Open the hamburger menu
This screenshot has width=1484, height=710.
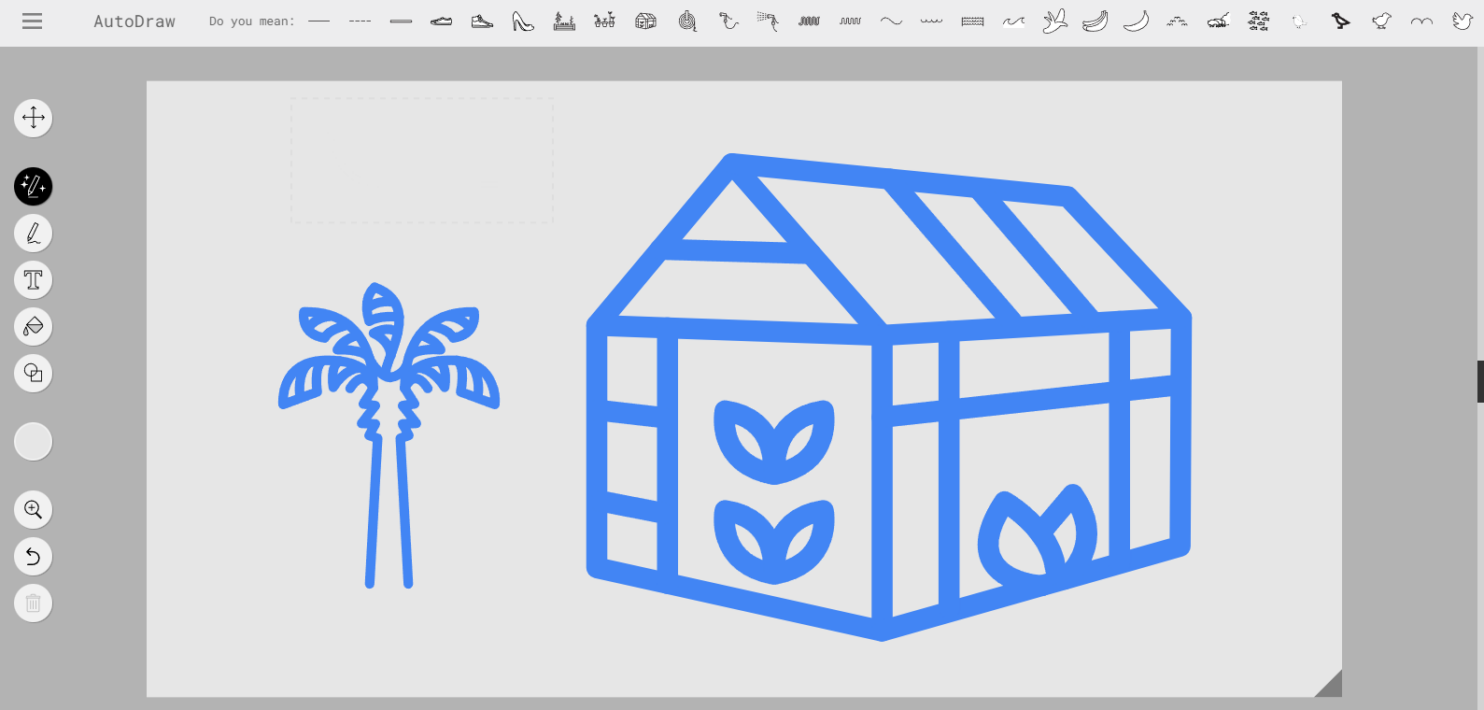[33, 21]
